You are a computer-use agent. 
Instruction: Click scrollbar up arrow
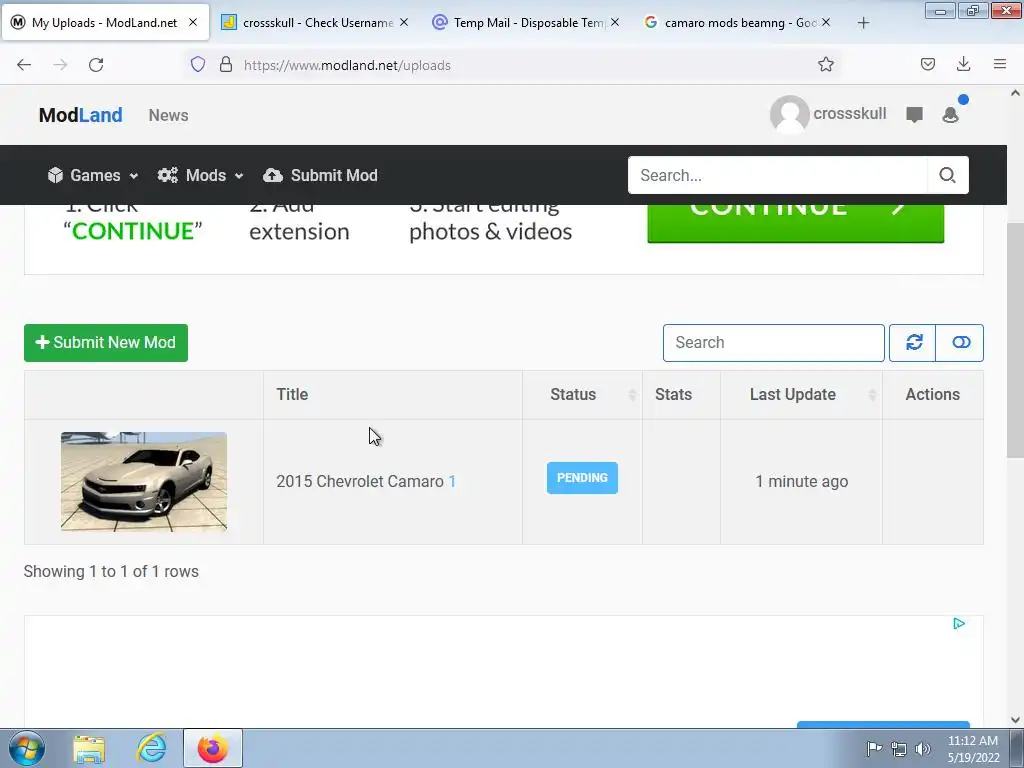pyautogui.click(x=1015, y=93)
